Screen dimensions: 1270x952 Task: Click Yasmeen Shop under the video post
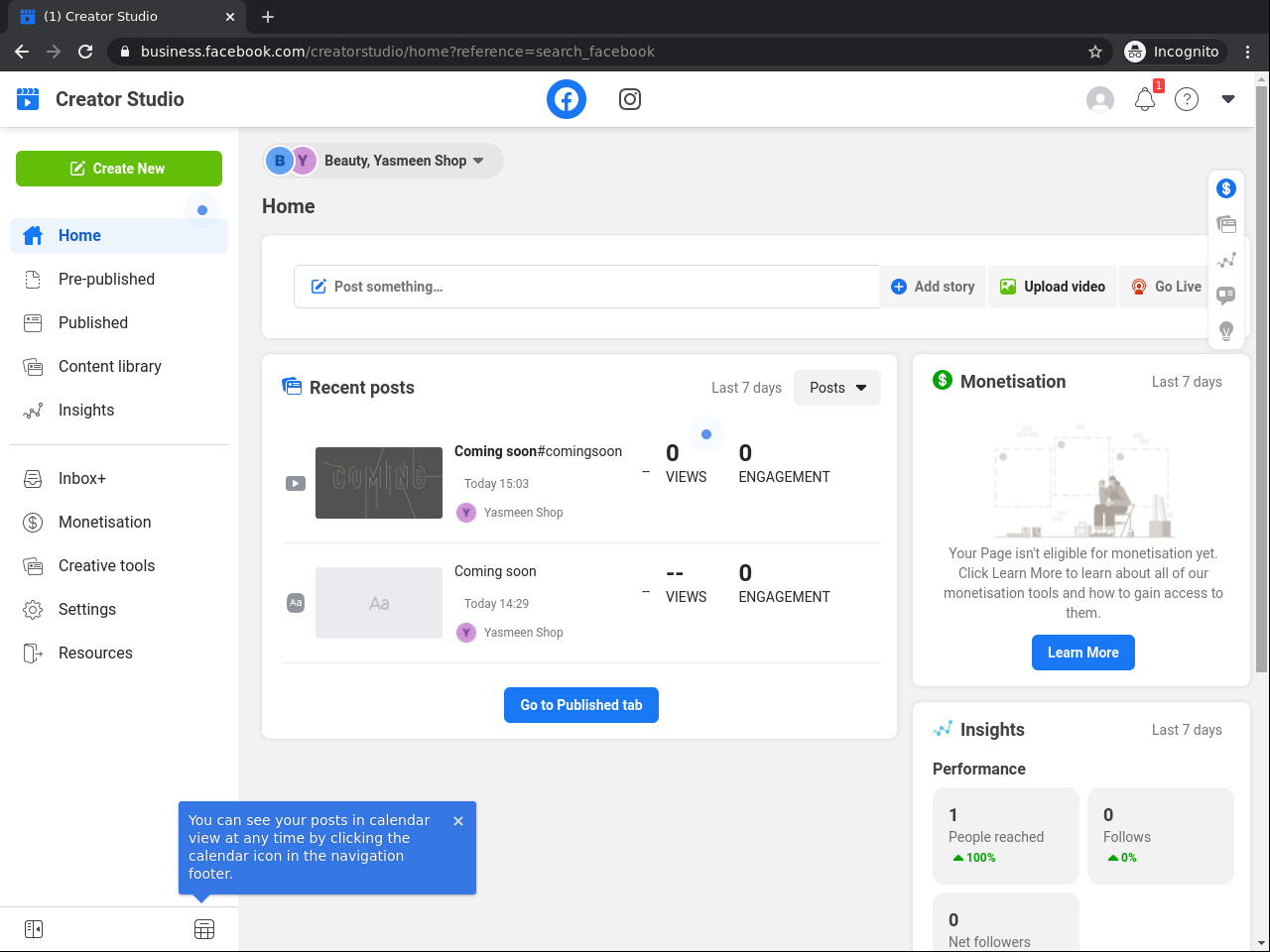pos(523,513)
